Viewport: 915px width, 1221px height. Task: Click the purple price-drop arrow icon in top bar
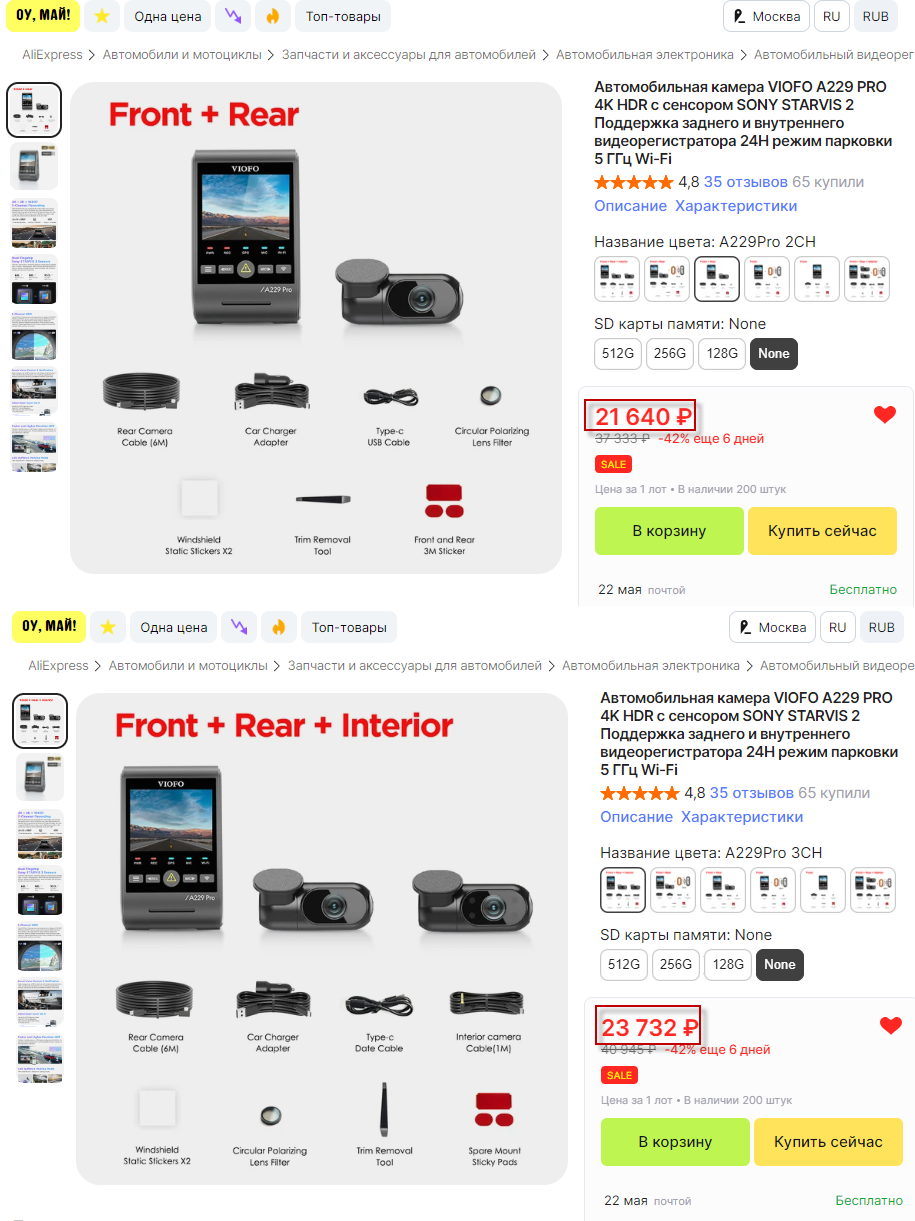point(233,16)
